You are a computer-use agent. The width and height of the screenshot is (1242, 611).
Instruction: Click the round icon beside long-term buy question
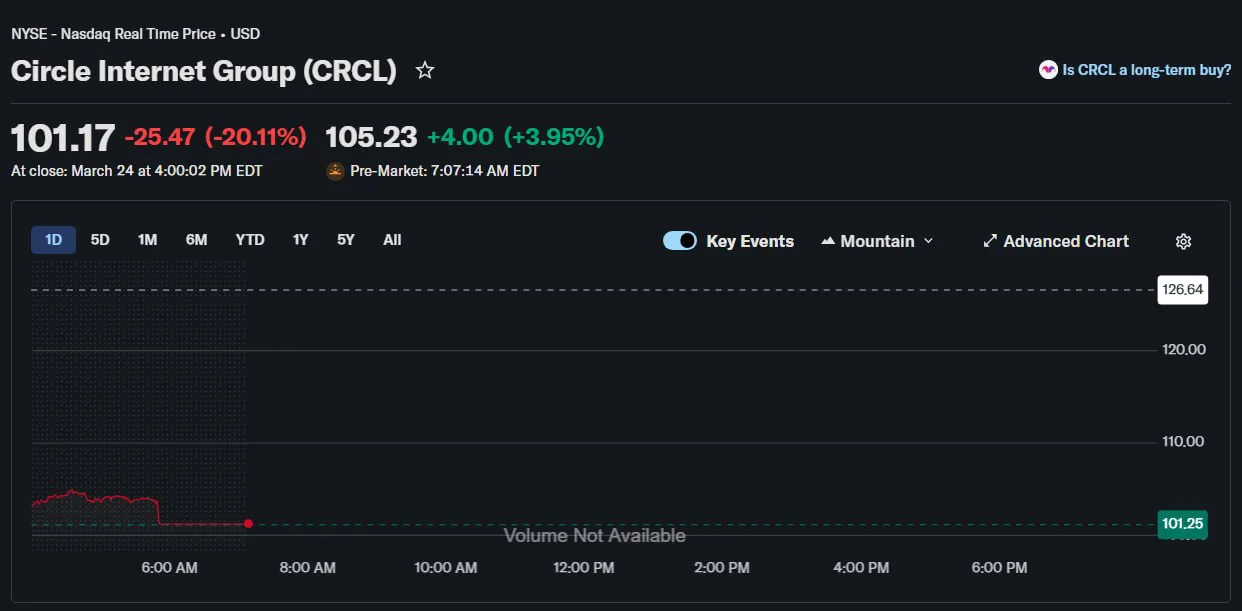(1048, 70)
